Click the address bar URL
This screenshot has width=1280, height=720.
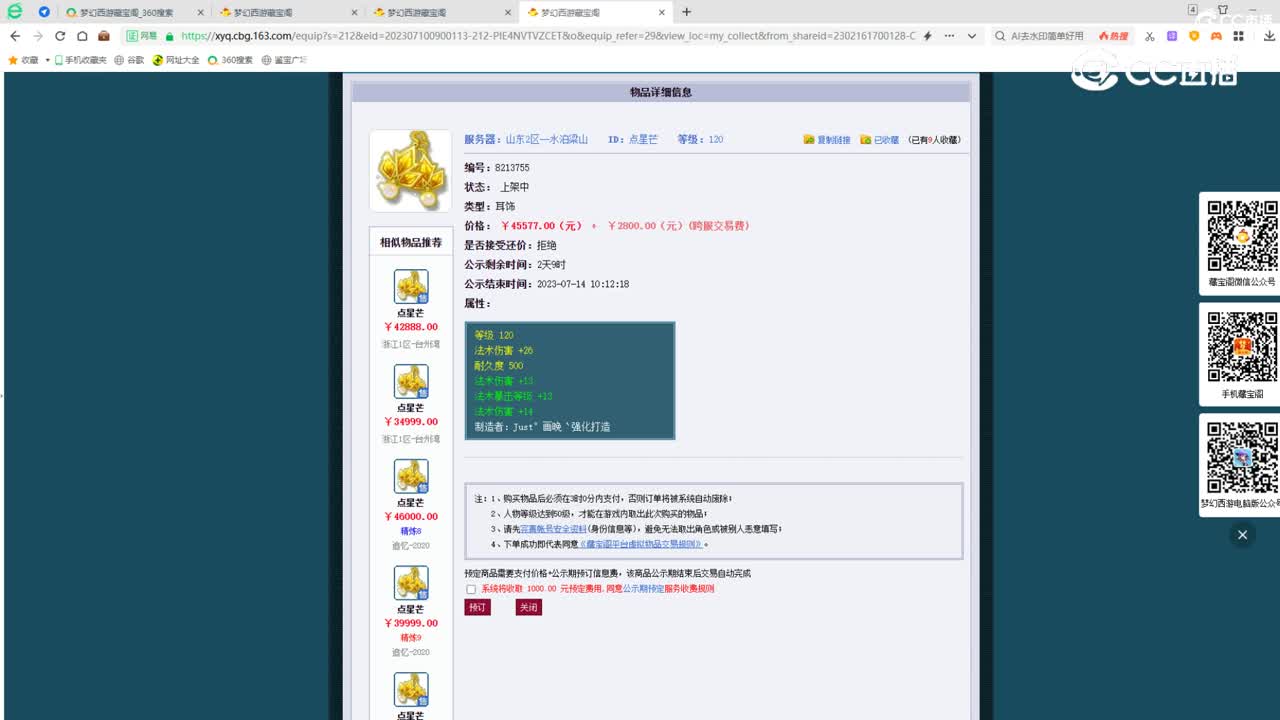[x=547, y=36]
